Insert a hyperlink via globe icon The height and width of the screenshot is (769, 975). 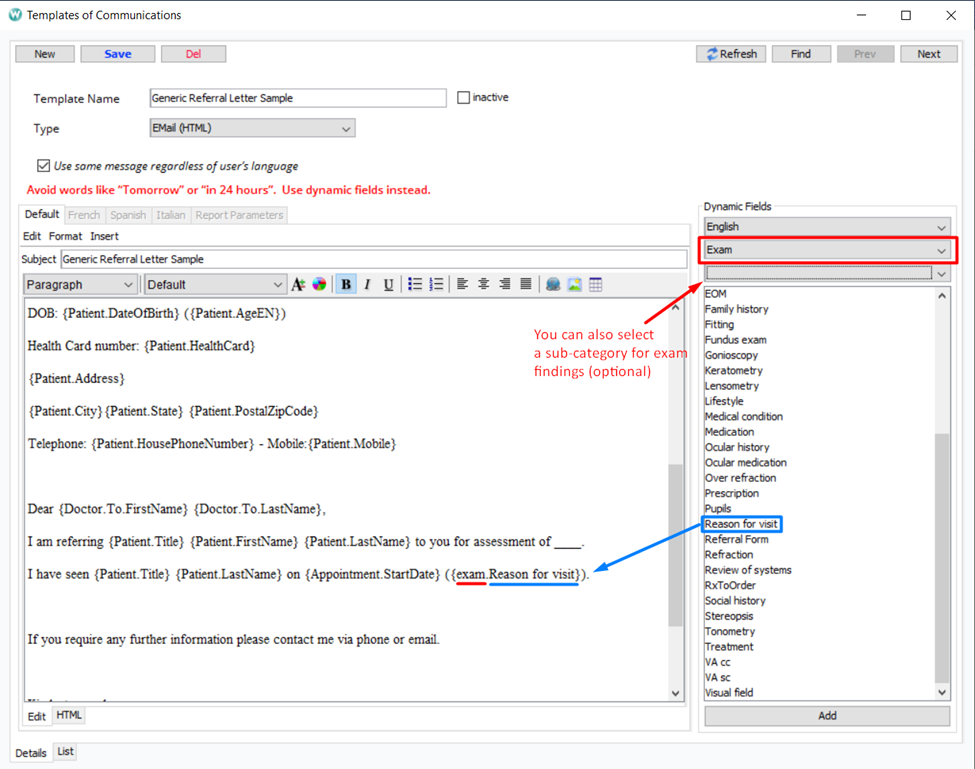pos(553,285)
